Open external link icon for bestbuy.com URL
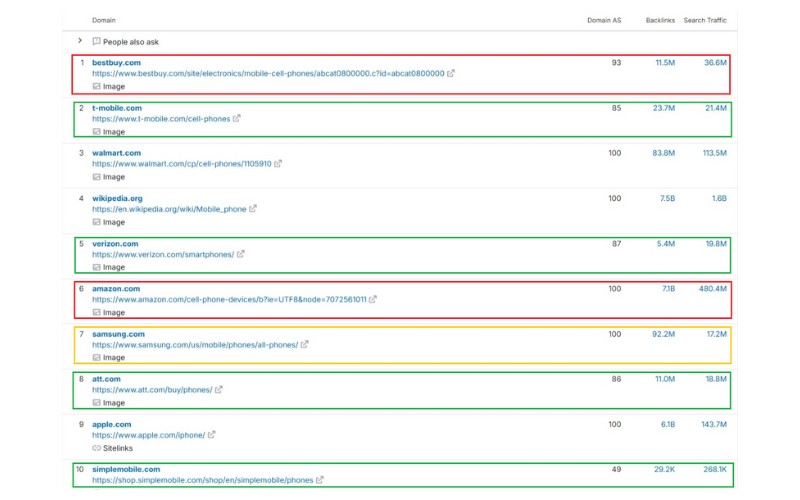The height and width of the screenshot is (500, 800). (x=451, y=73)
